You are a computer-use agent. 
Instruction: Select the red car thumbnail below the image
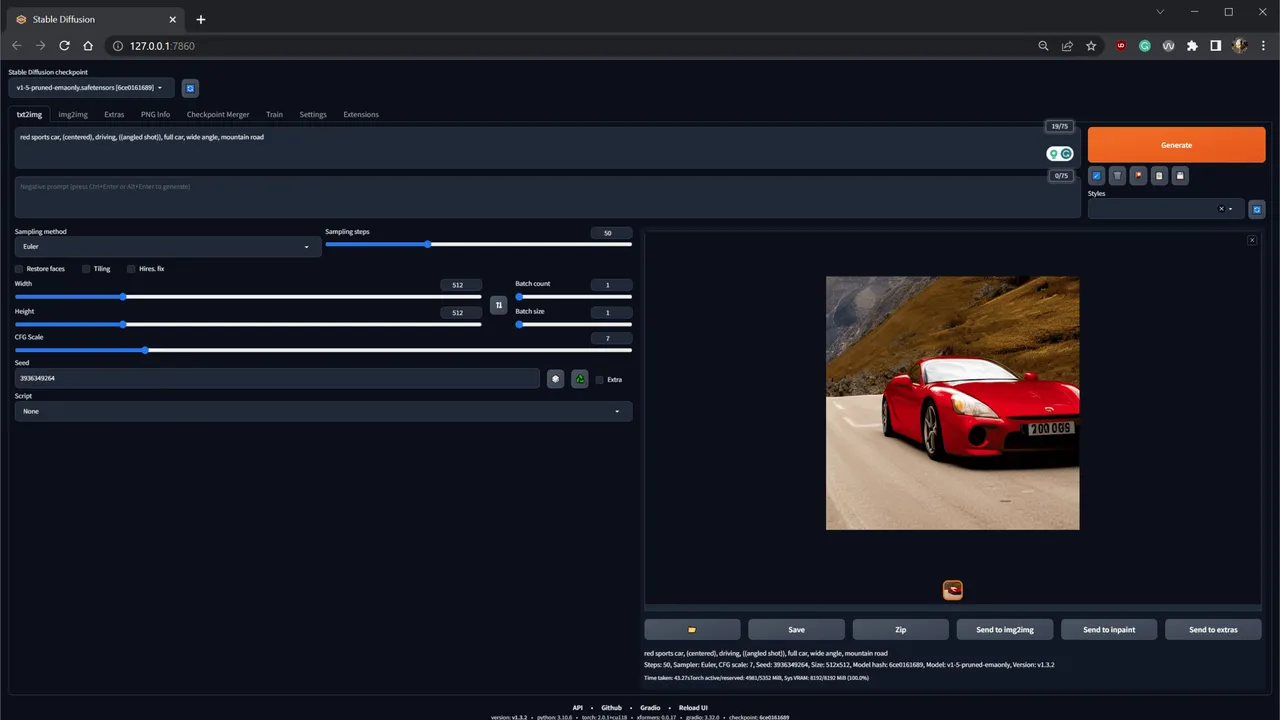pos(953,590)
